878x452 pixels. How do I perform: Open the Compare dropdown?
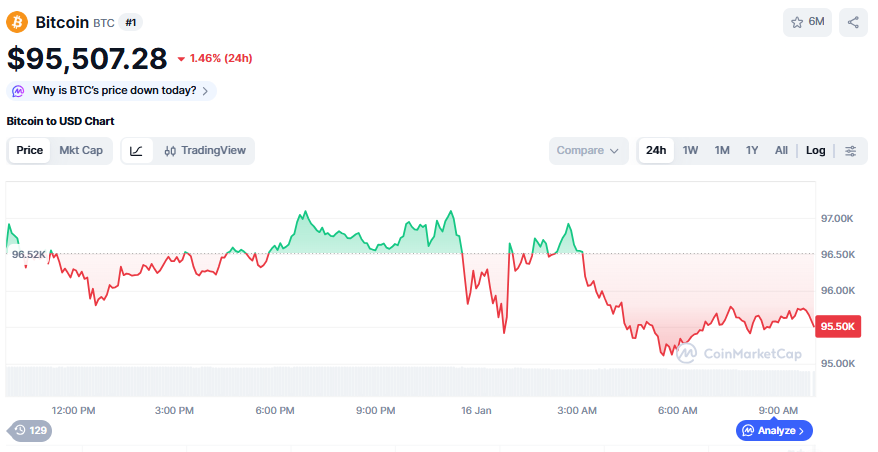[588, 151]
